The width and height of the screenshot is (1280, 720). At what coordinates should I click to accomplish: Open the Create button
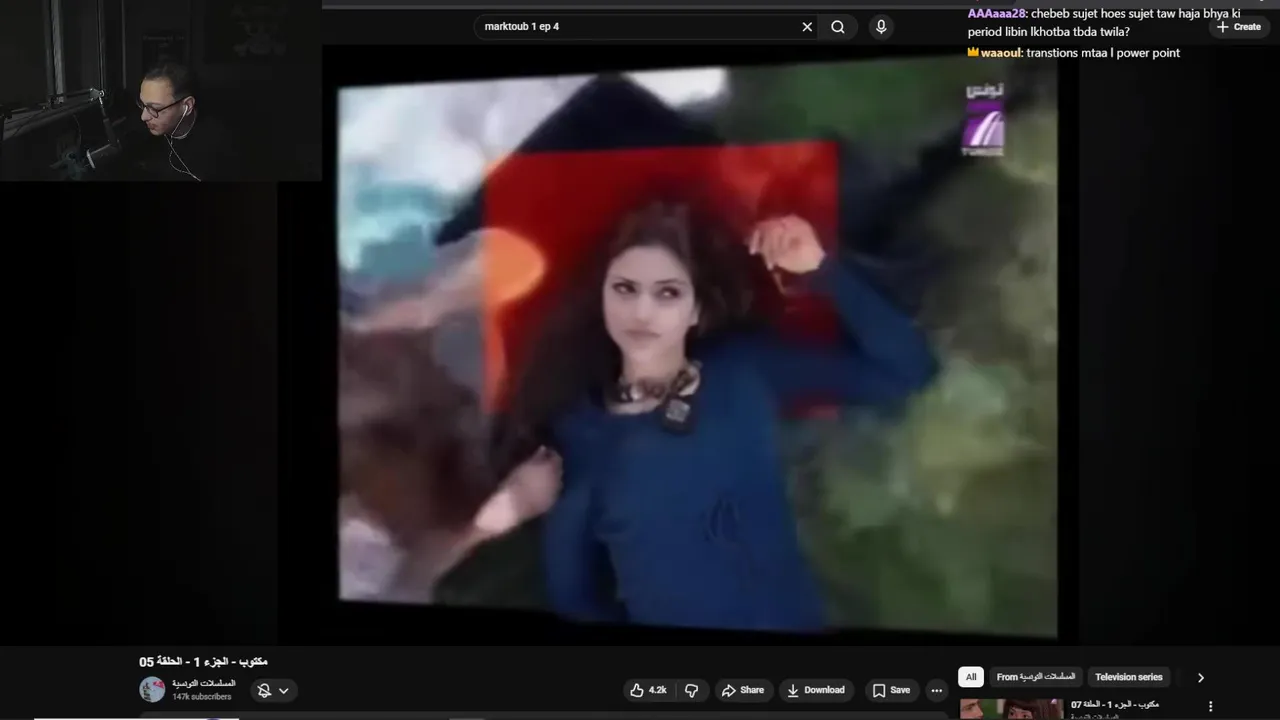click(1238, 27)
